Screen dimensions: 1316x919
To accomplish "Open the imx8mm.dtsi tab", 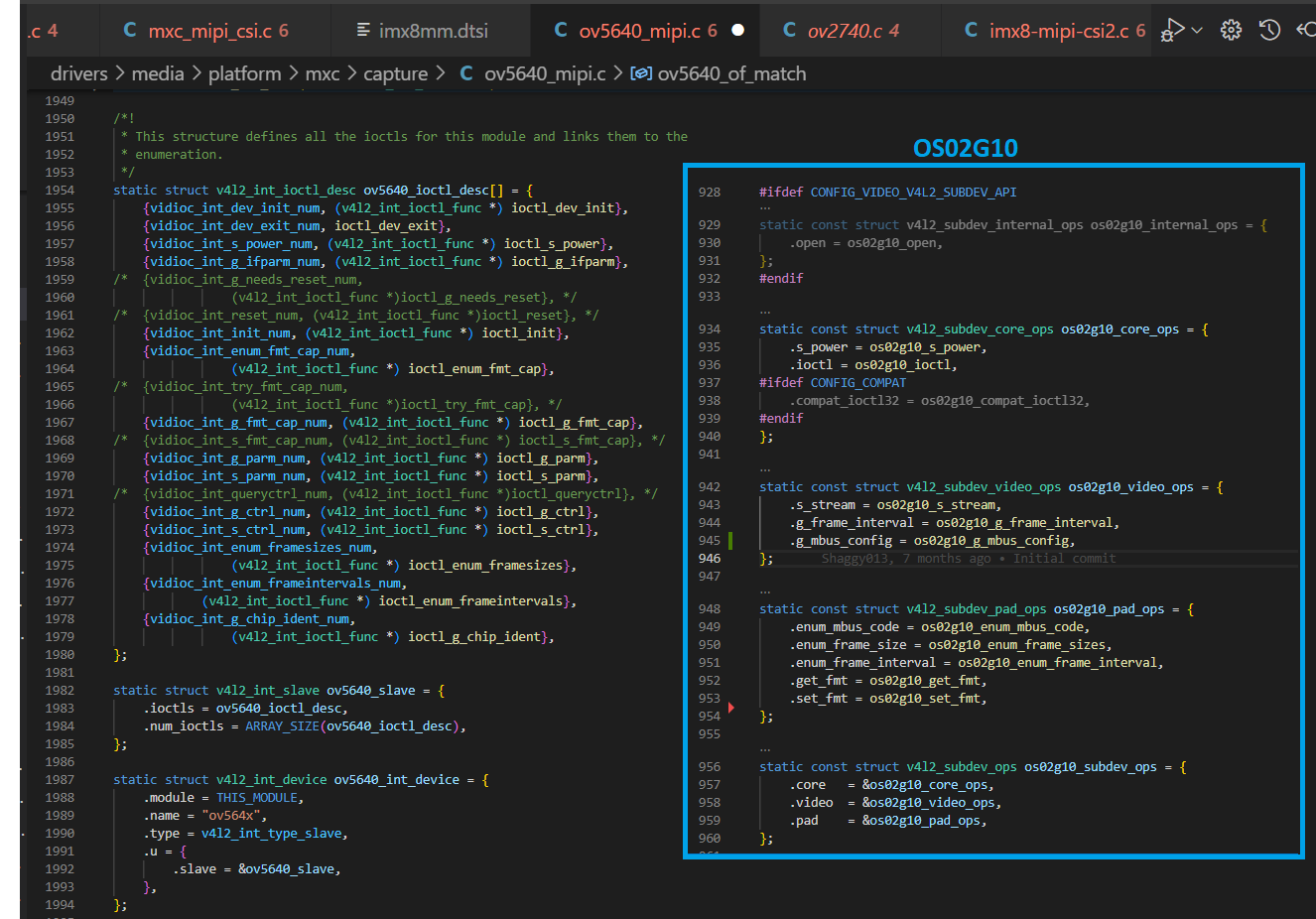I will pos(433,31).
